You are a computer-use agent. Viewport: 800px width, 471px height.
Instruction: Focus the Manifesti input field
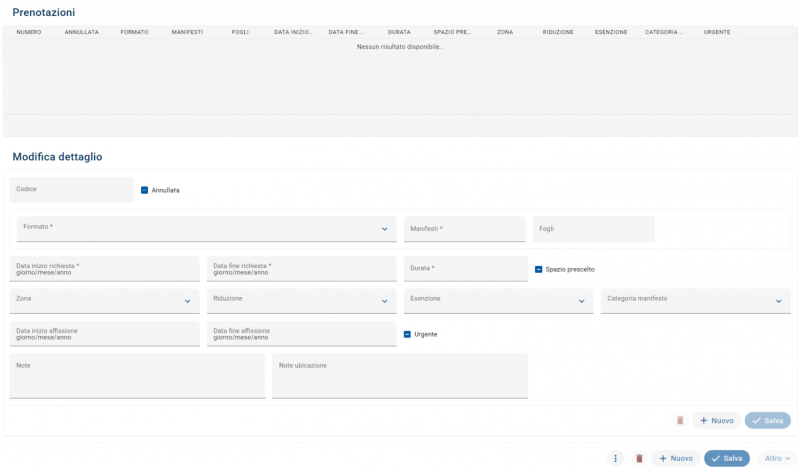pyautogui.click(x=465, y=230)
